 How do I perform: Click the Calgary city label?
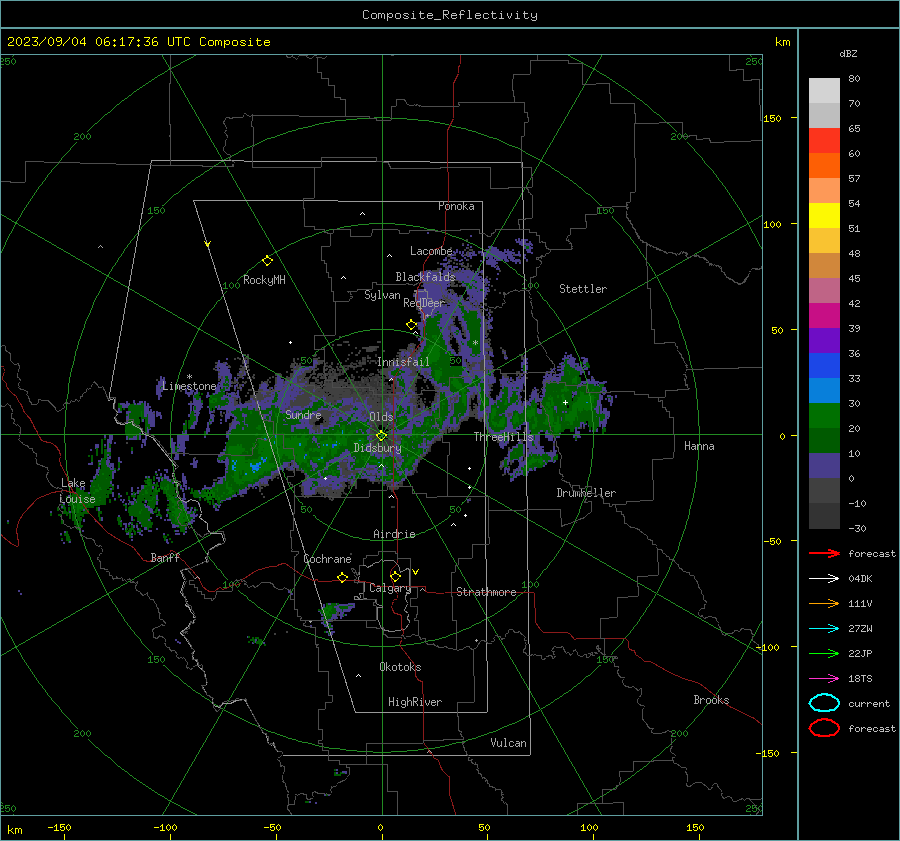click(390, 588)
